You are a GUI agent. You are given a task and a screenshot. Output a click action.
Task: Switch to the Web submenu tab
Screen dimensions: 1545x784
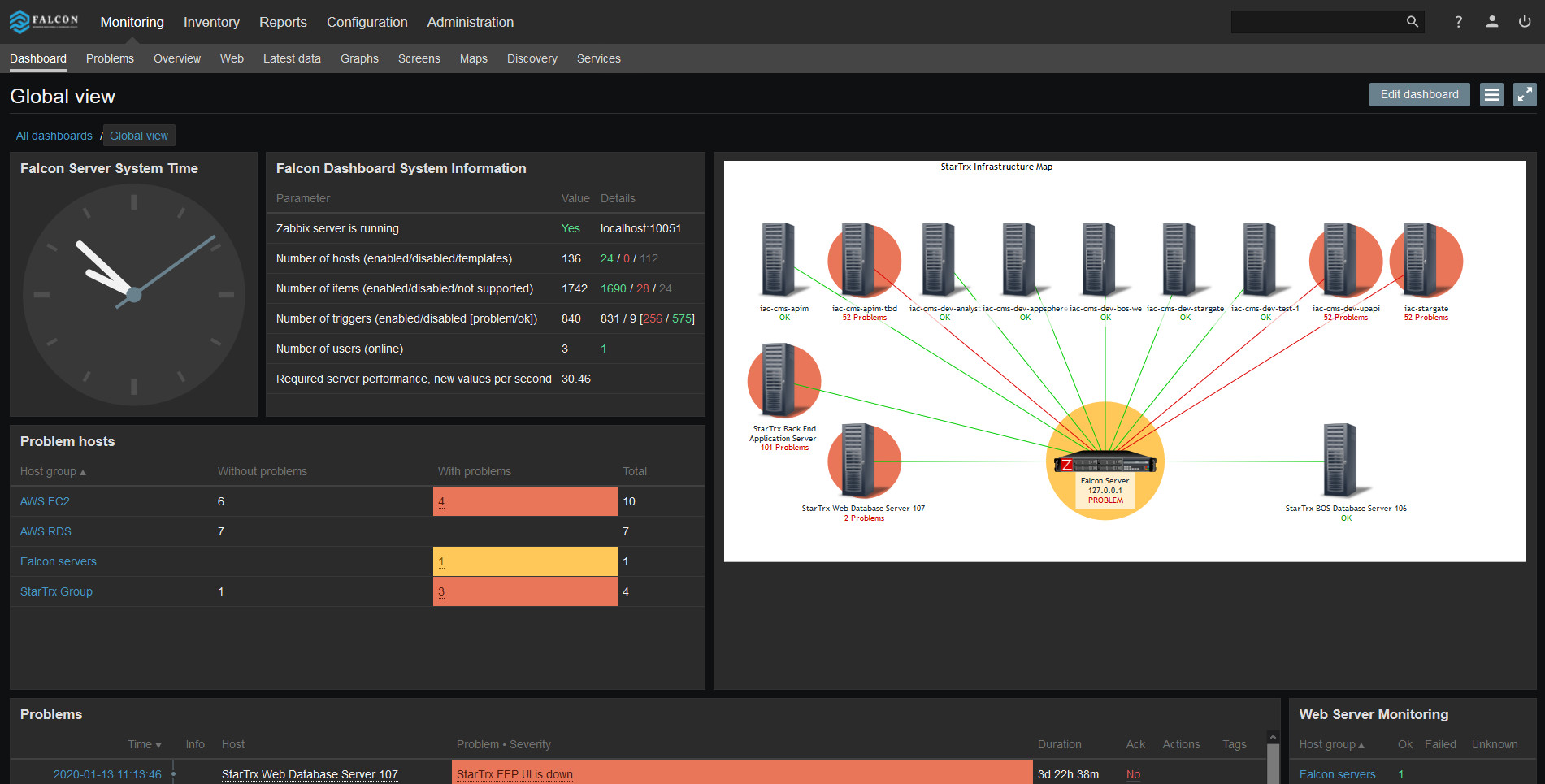coord(232,58)
